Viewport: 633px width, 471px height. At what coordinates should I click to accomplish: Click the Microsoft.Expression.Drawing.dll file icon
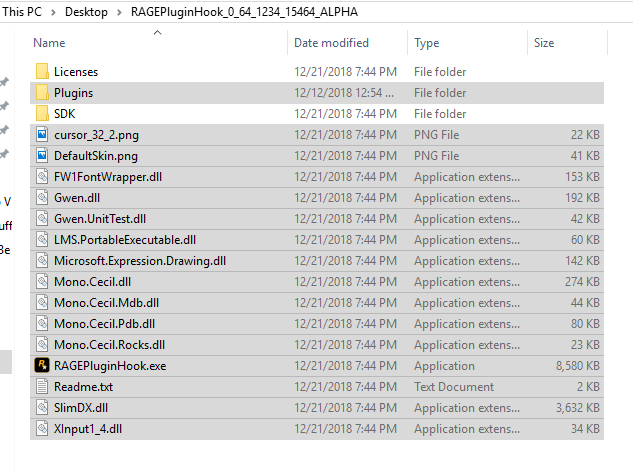[42, 260]
